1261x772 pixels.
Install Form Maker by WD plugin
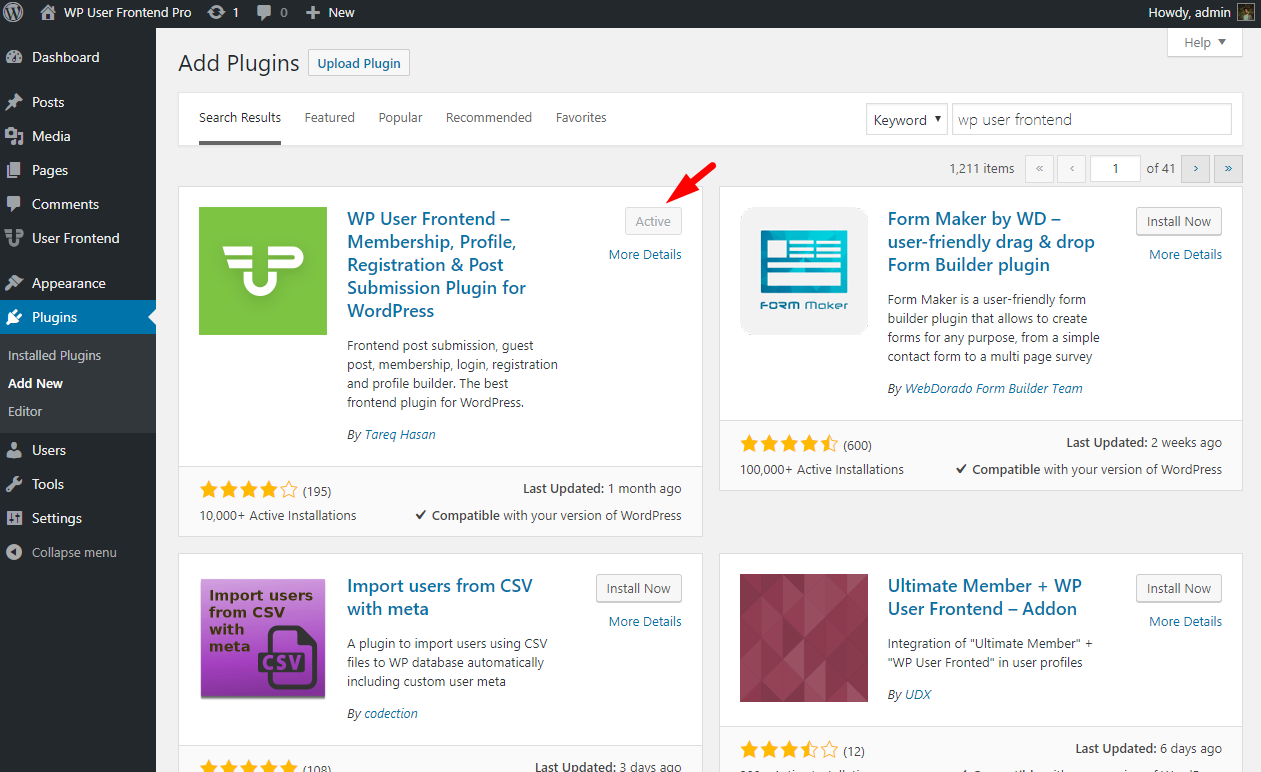pos(1178,221)
